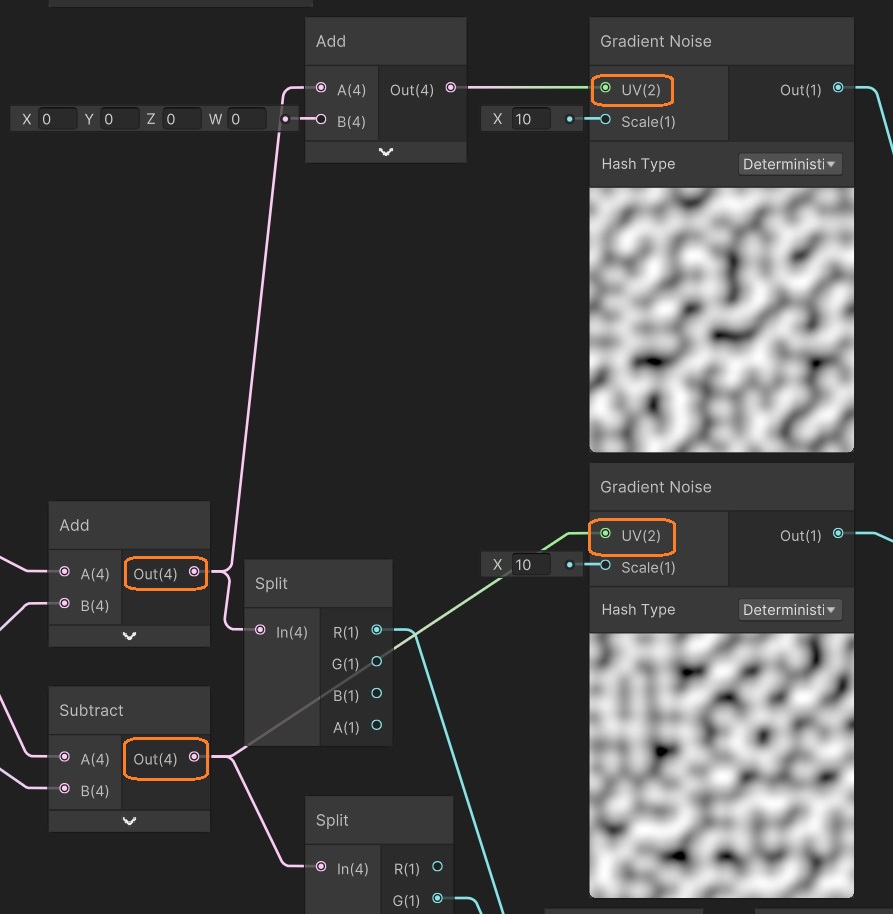The width and height of the screenshot is (893, 914).
Task: Click the G(1) output port on lower Split node
Action: pos(437,900)
